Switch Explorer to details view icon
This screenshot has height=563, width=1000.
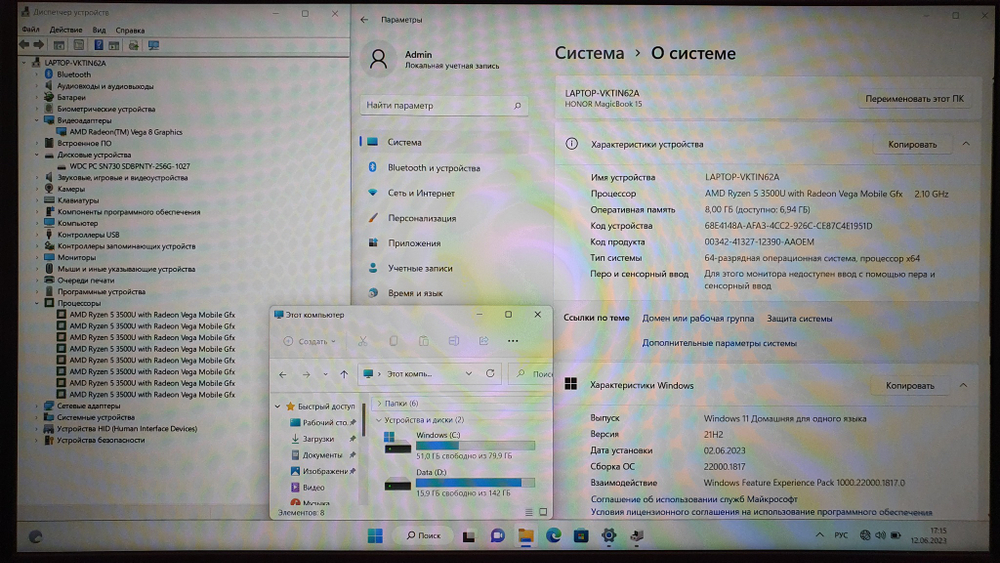pyautogui.click(x=529, y=512)
